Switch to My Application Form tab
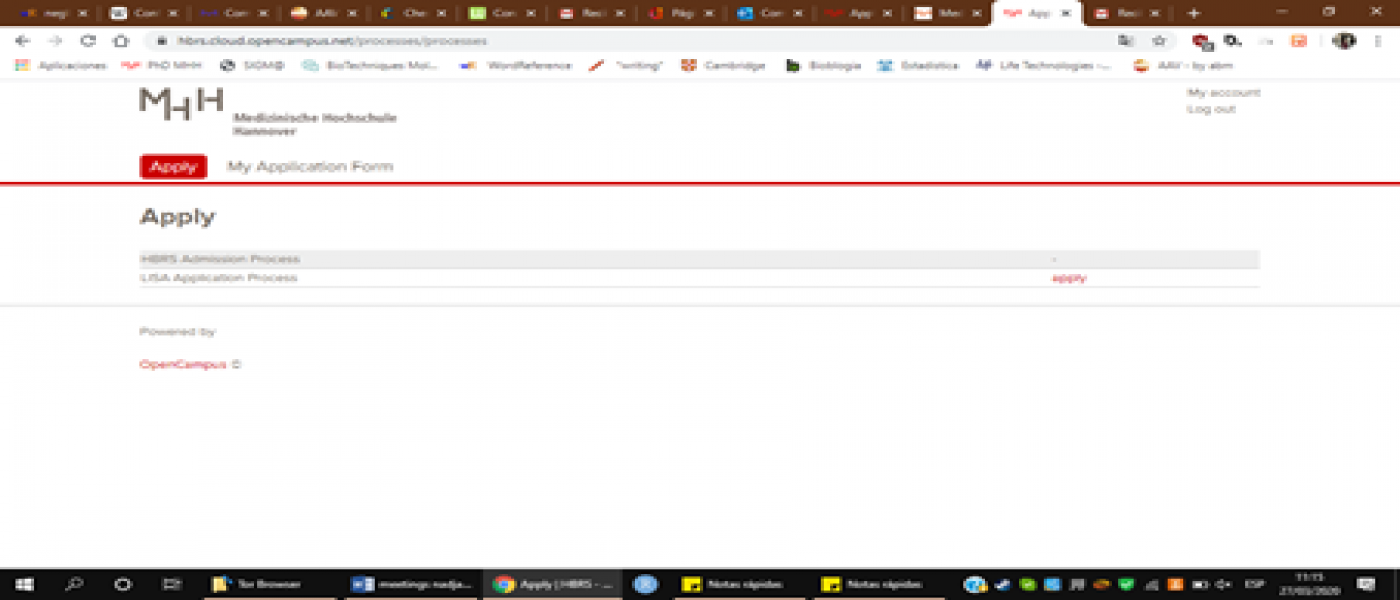Viewport: 1400px width, 600px height. tap(310, 167)
